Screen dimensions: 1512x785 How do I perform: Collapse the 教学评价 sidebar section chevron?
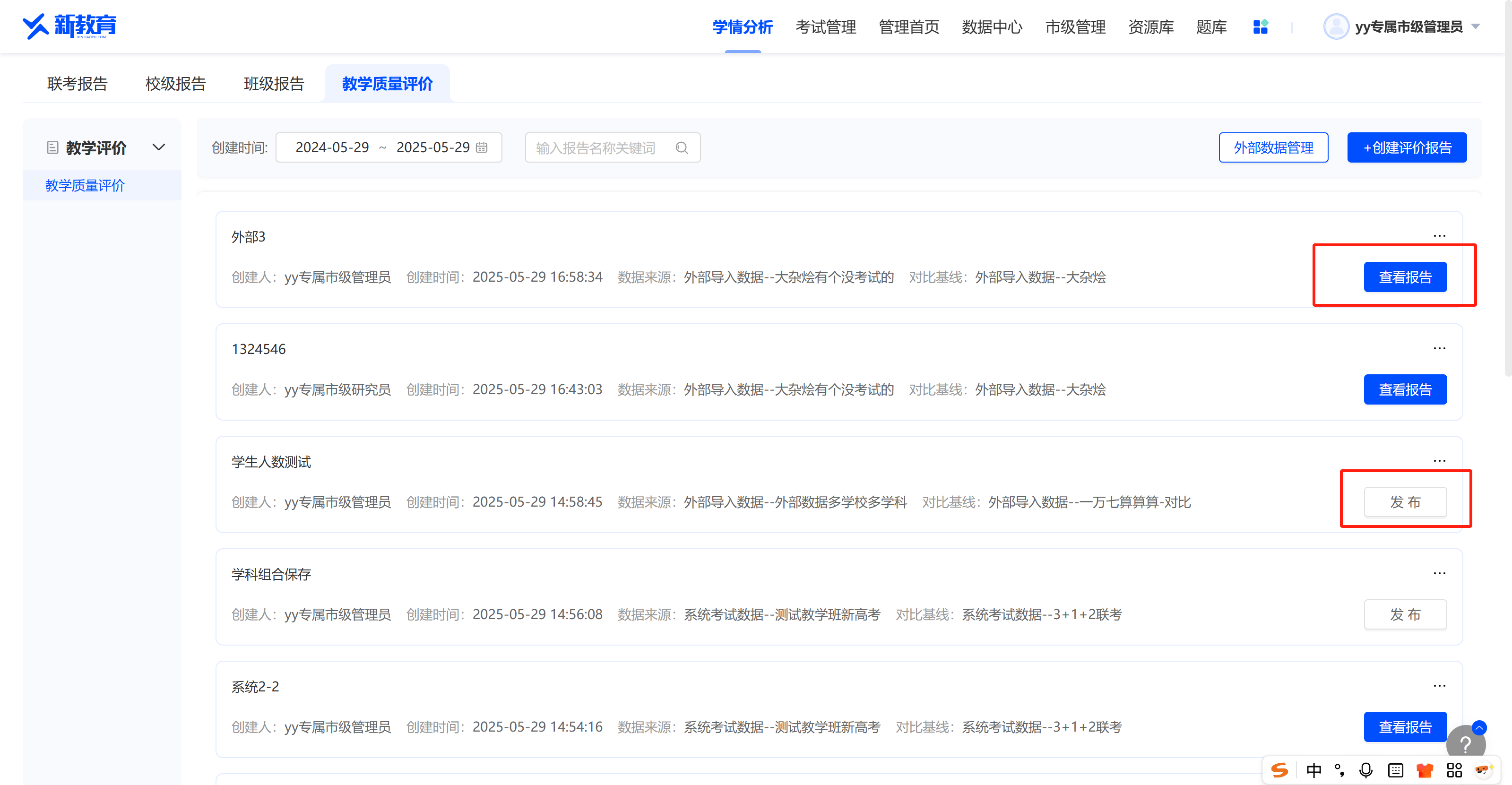(x=158, y=147)
